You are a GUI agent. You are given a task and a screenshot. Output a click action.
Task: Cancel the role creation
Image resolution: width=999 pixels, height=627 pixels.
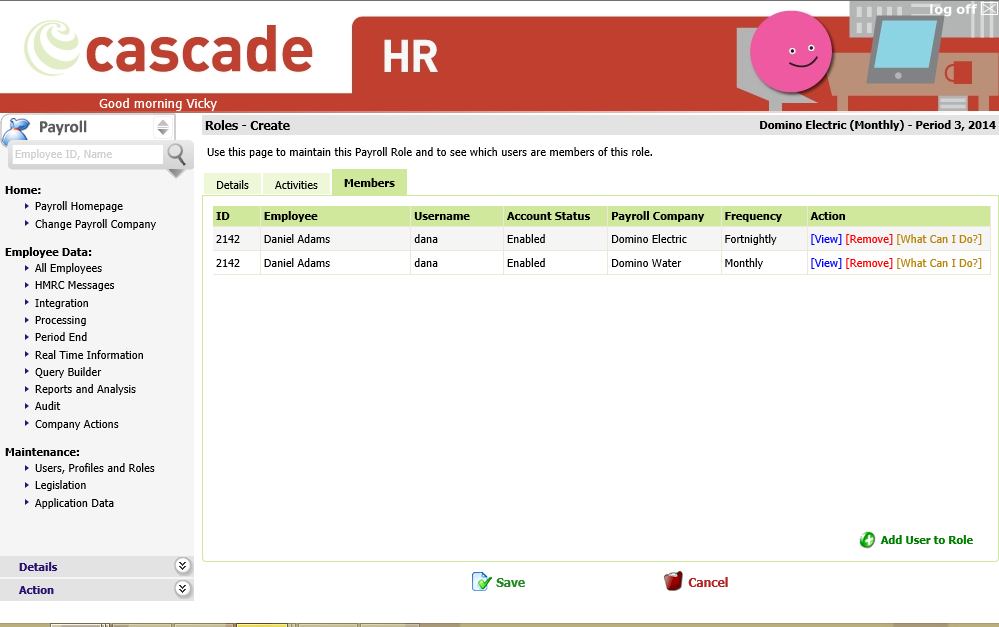(708, 582)
